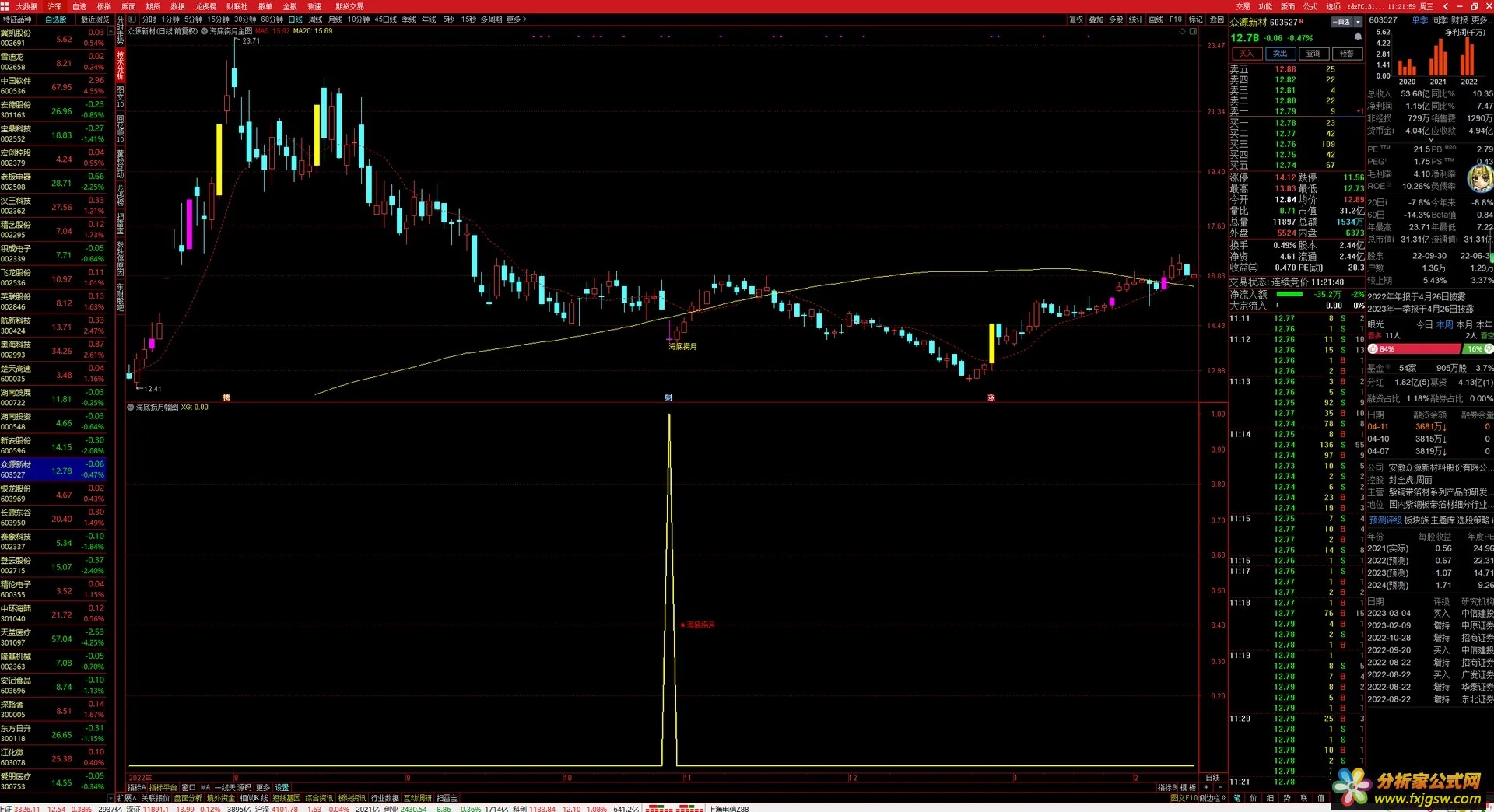Click the round avatar assistant icon
The width and height of the screenshot is (1494, 812).
click(1480, 178)
